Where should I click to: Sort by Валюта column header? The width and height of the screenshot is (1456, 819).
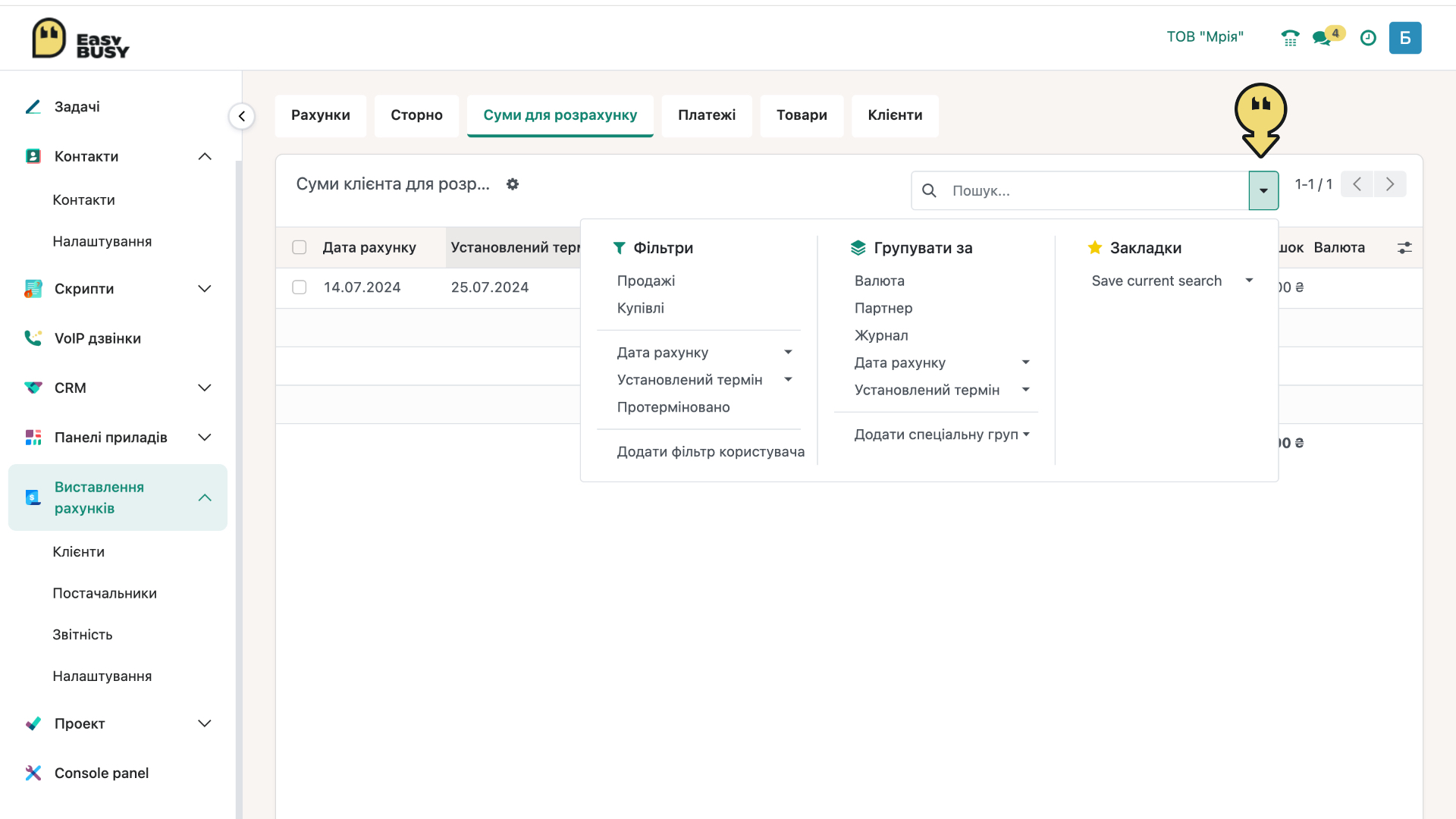[x=1339, y=248]
